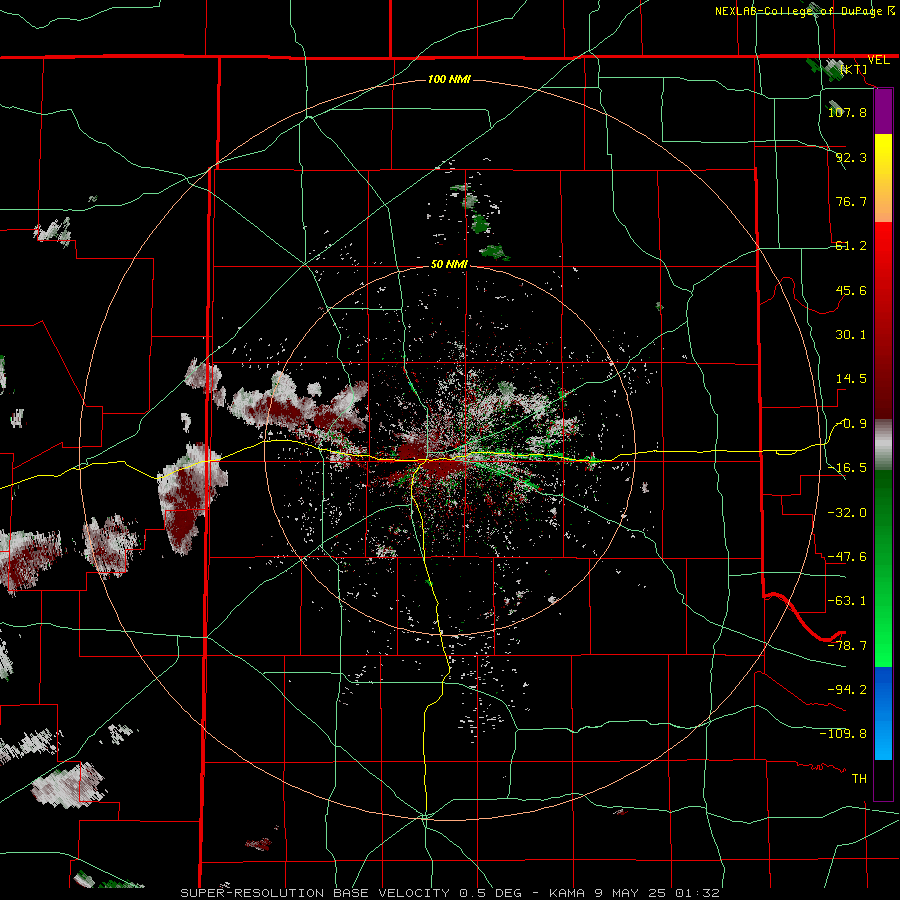Select the -47.6 scale value

(x=847, y=557)
